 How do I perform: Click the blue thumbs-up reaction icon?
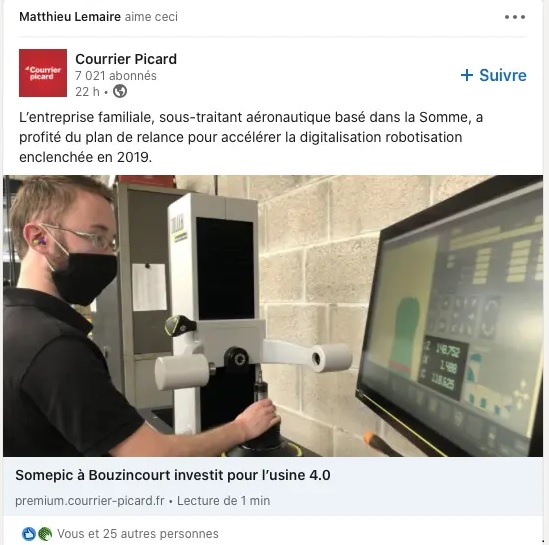[x=29, y=534]
